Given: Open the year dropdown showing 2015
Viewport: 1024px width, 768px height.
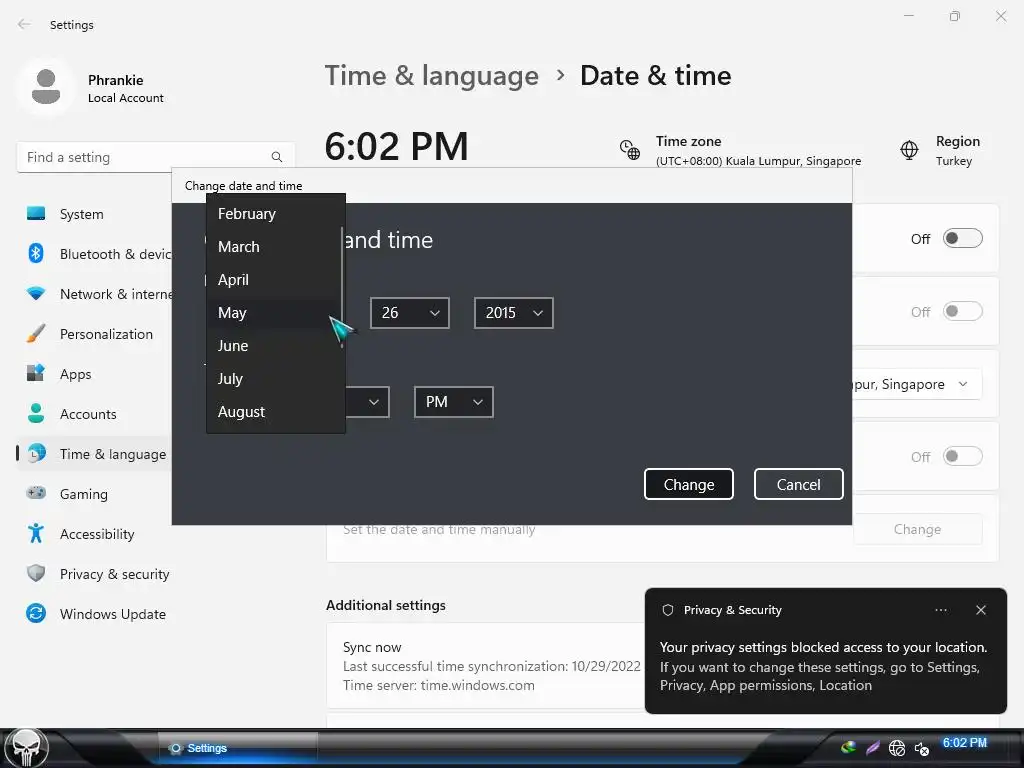Looking at the screenshot, I should 513,313.
